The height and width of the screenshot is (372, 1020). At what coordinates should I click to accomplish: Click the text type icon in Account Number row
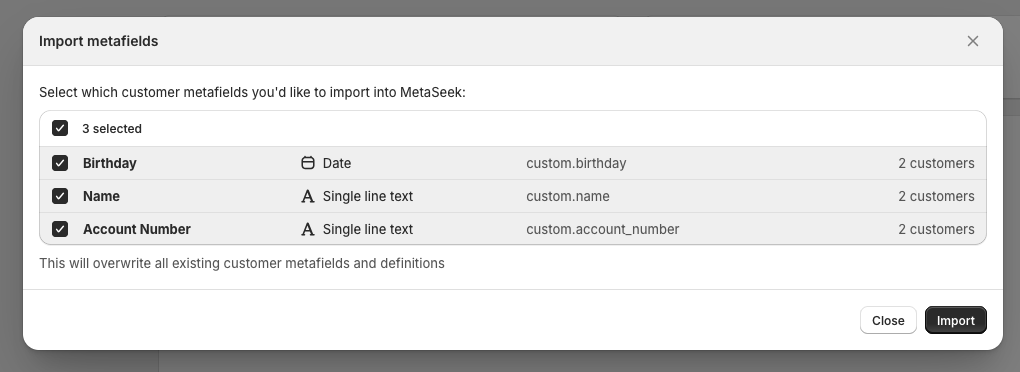tap(308, 229)
